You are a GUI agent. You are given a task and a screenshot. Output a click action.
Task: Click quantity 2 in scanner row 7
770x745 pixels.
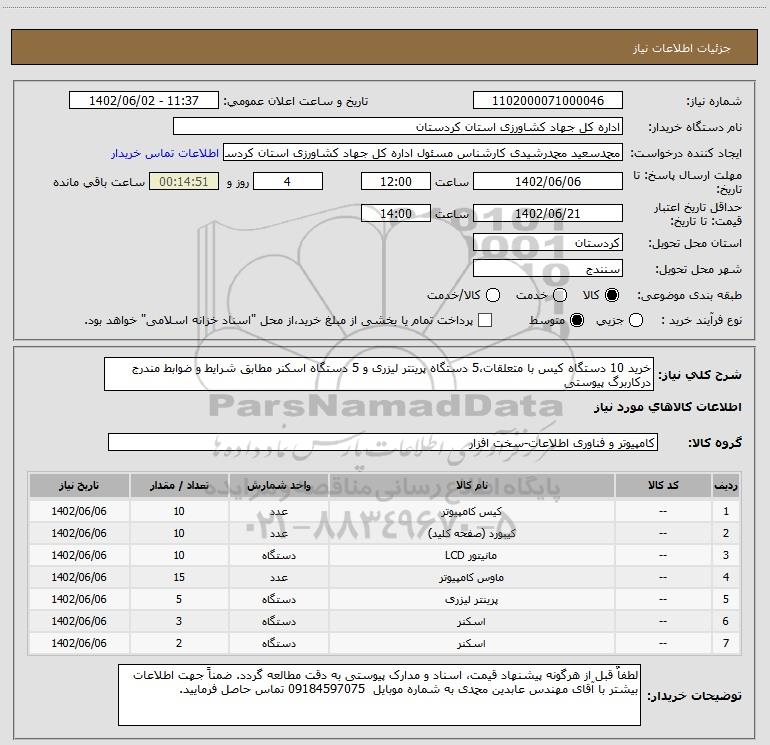coord(179,643)
